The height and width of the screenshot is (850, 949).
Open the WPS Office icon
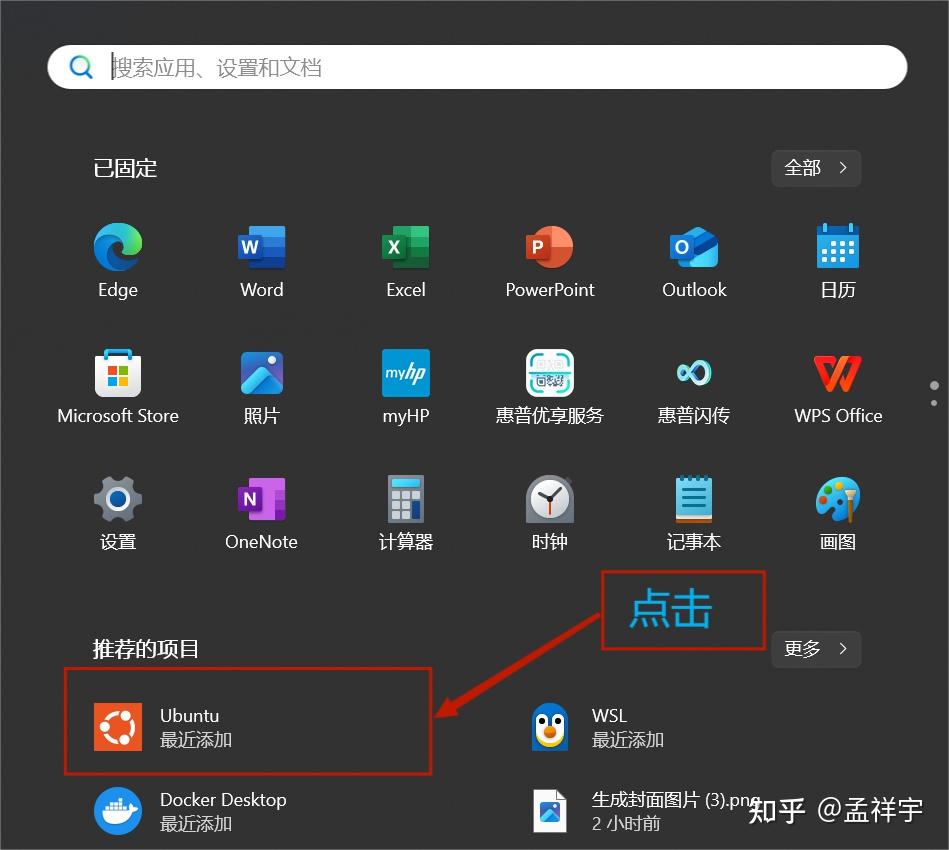pyautogui.click(x=838, y=373)
